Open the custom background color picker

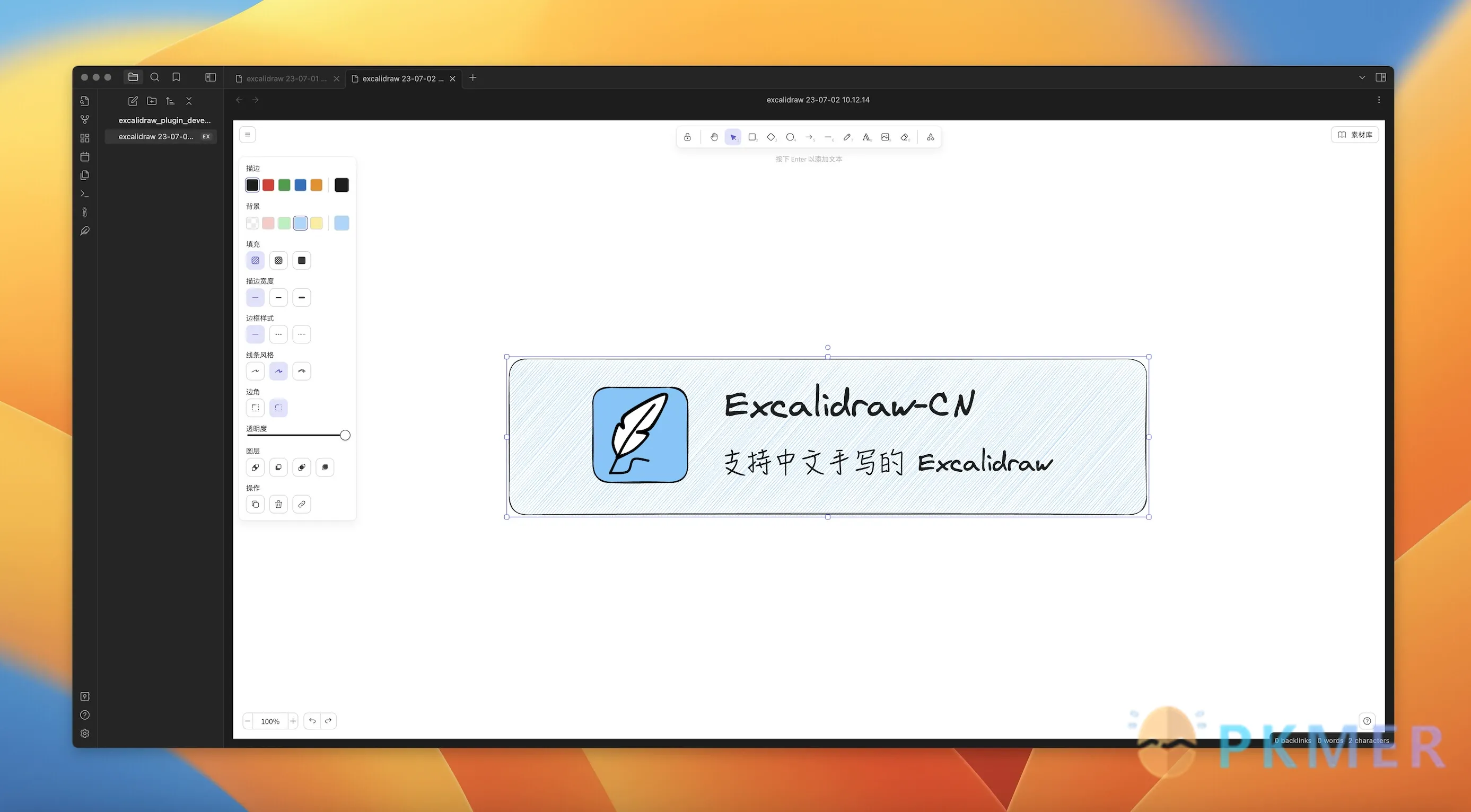click(342, 223)
